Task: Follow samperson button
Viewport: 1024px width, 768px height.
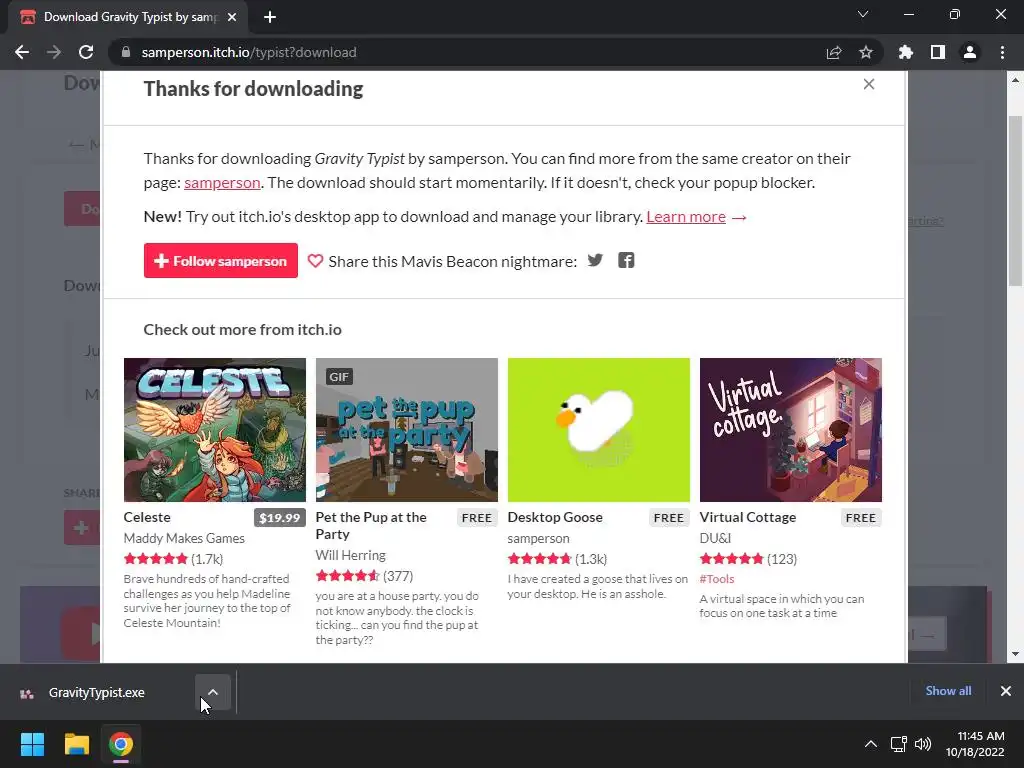Action: coord(221,261)
